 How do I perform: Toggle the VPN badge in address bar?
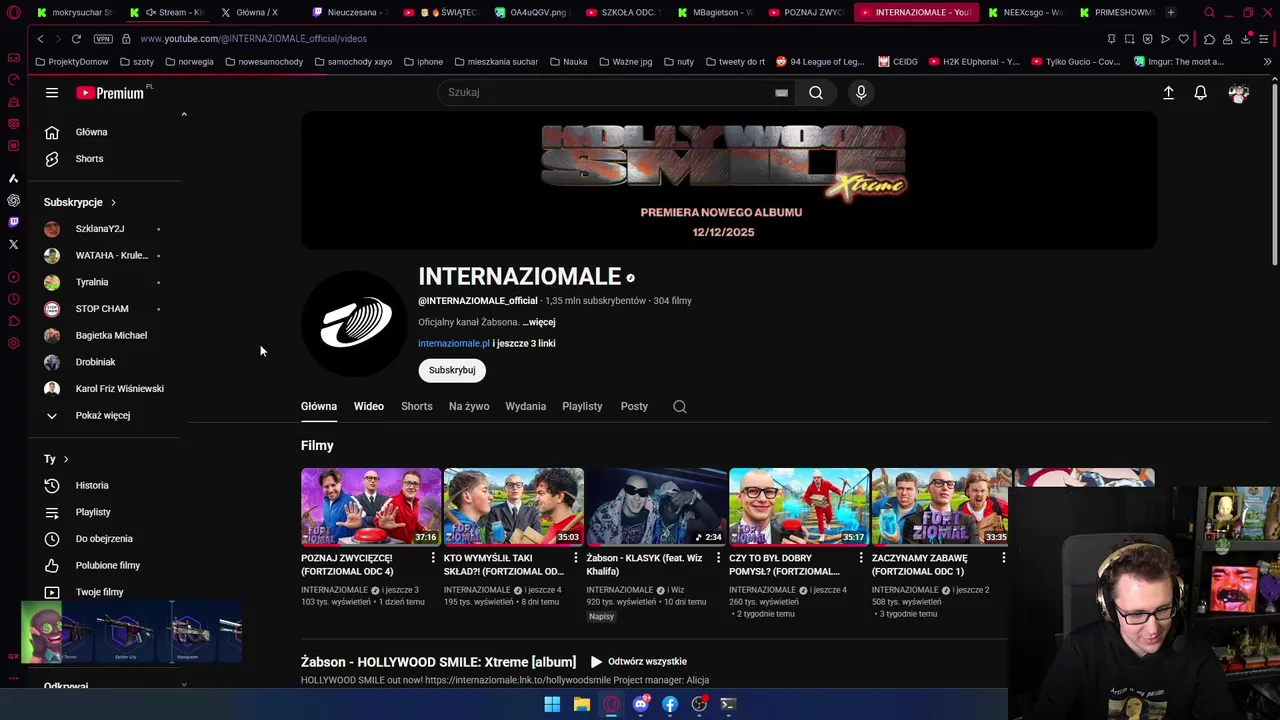pyautogui.click(x=103, y=39)
